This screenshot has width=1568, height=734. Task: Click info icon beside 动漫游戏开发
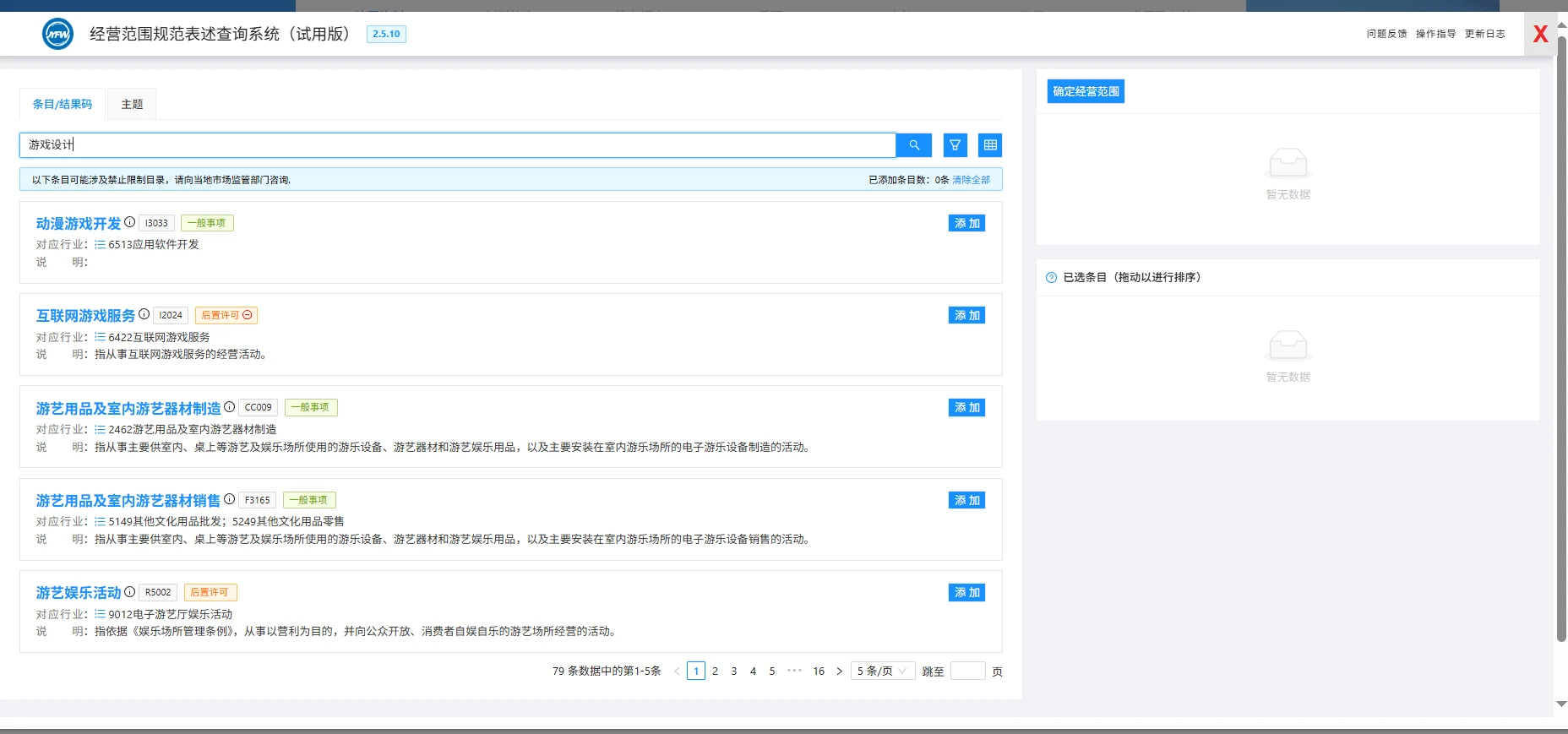pos(130,222)
